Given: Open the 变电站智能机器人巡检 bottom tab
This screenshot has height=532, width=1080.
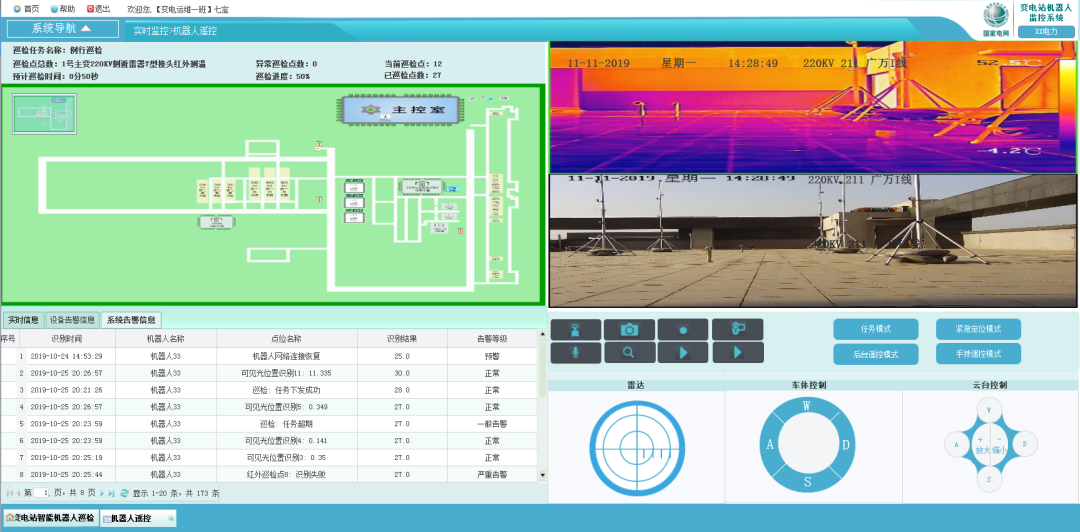Looking at the screenshot, I should (x=50, y=518).
